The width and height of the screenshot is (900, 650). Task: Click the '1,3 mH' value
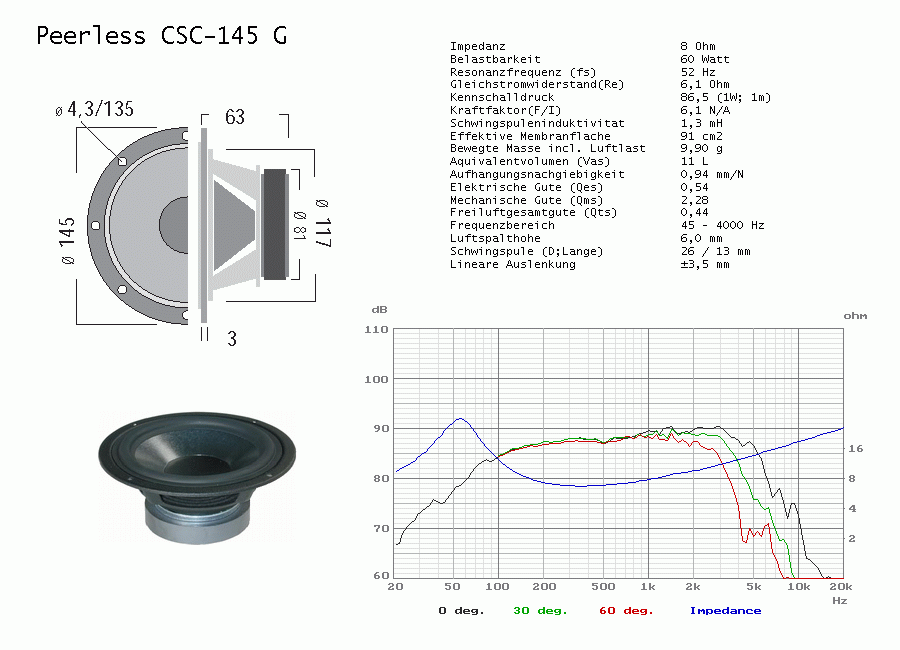701,123
